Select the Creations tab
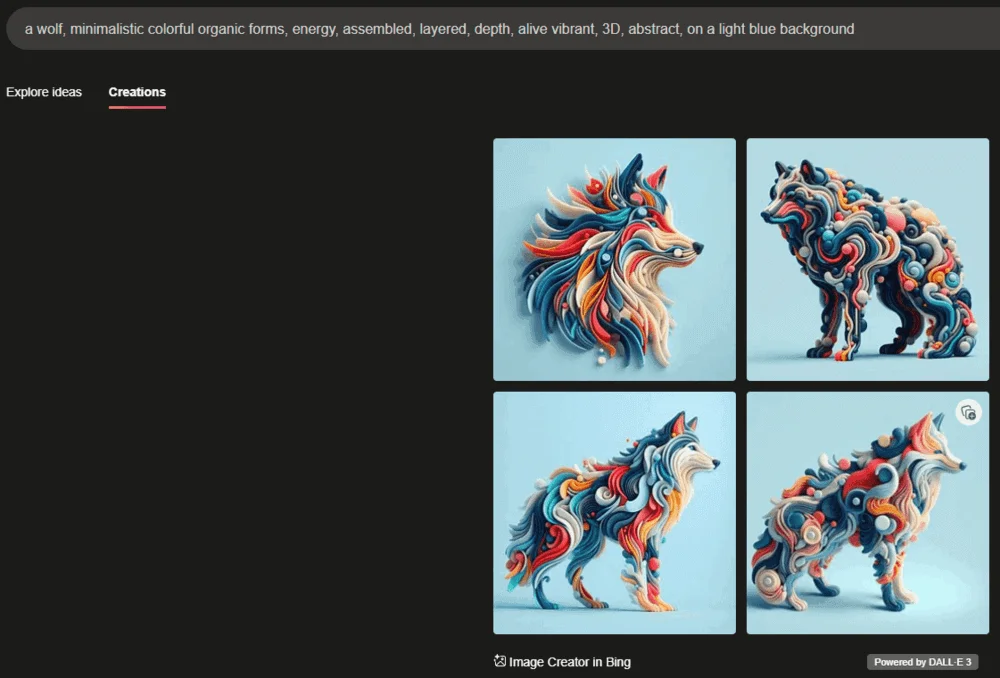Viewport: 1000px width, 678px height. pyautogui.click(x=137, y=92)
